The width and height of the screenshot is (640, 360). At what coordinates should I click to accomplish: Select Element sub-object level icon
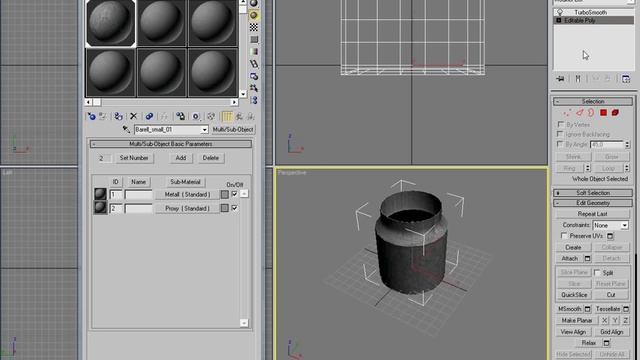point(615,113)
